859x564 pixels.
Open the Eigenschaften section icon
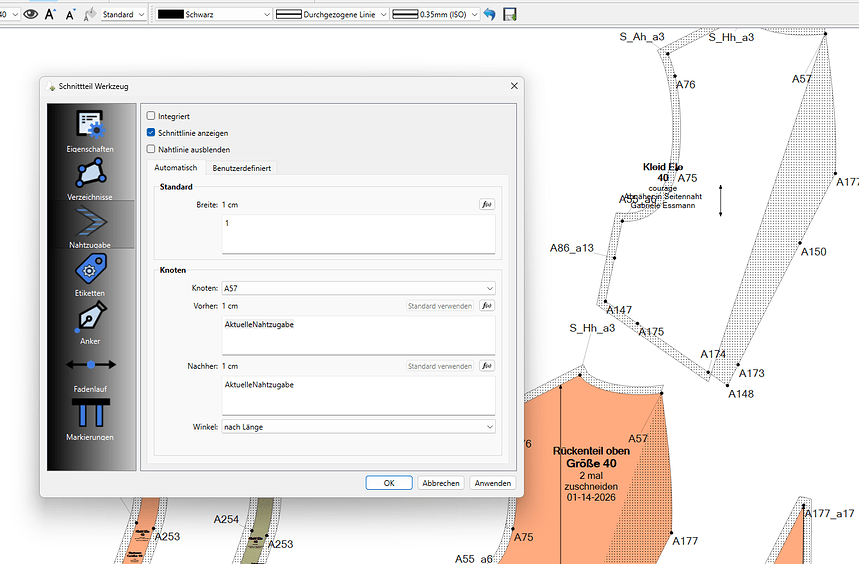tap(90, 126)
